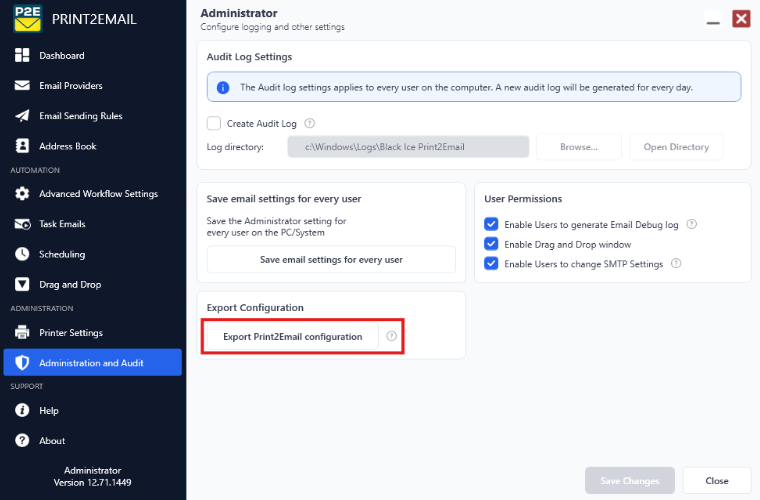Navigate to Task Emails

(93, 224)
